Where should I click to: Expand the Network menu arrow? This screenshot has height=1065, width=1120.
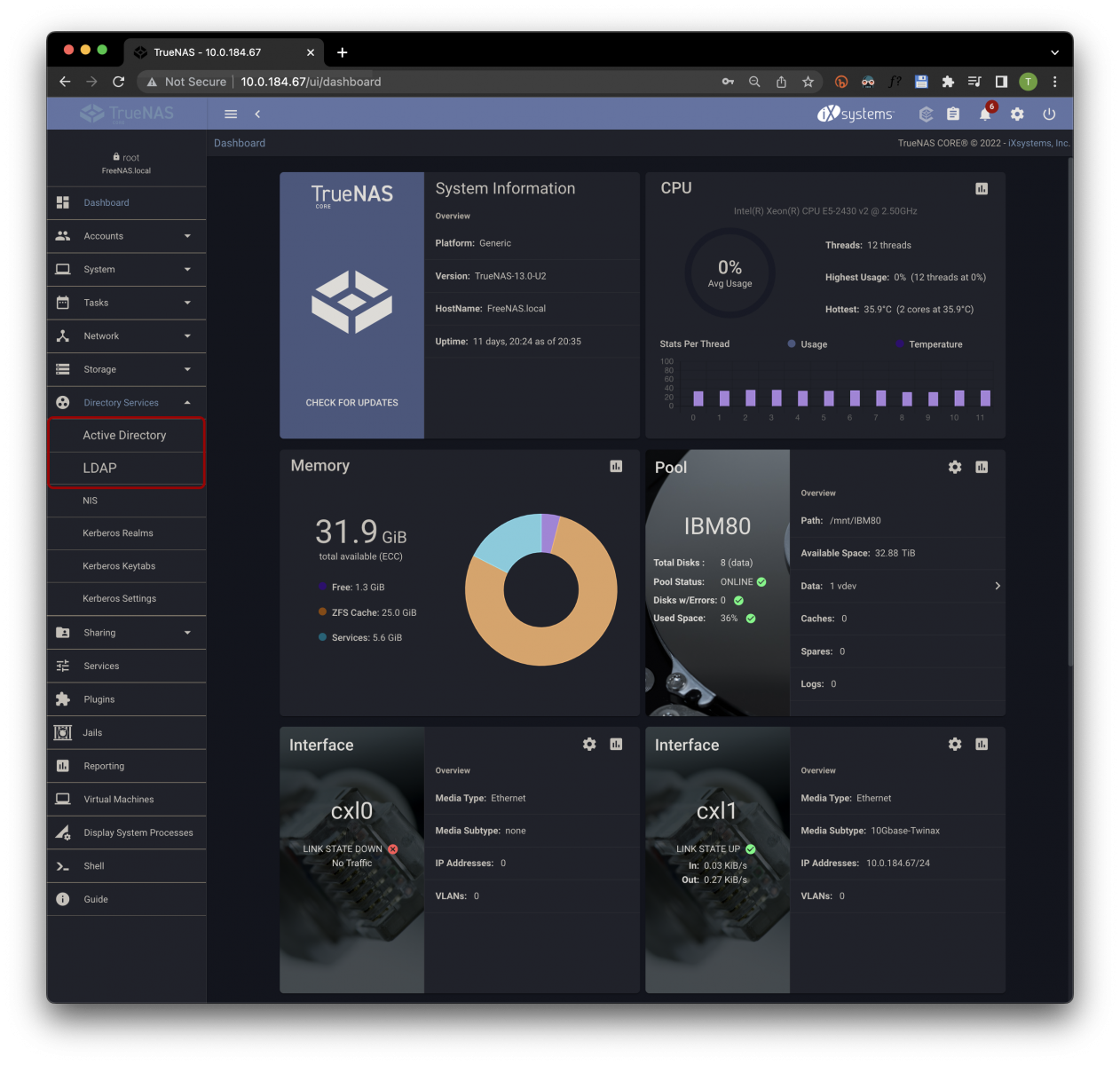187,335
